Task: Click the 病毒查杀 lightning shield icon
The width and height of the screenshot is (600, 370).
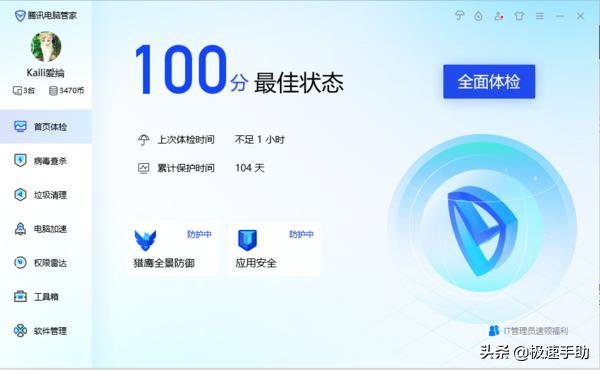Action: click(x=20, y=160)
